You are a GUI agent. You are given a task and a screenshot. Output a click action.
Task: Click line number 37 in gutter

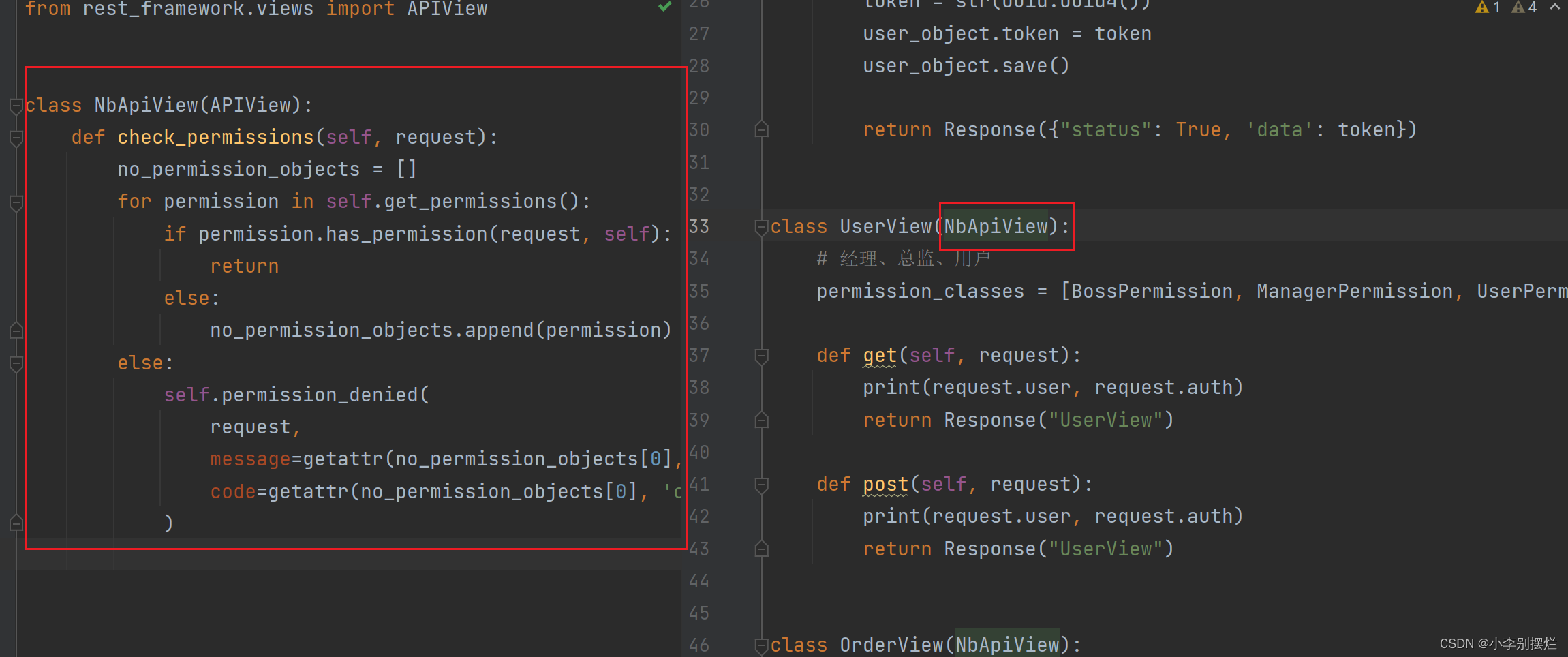699,355
